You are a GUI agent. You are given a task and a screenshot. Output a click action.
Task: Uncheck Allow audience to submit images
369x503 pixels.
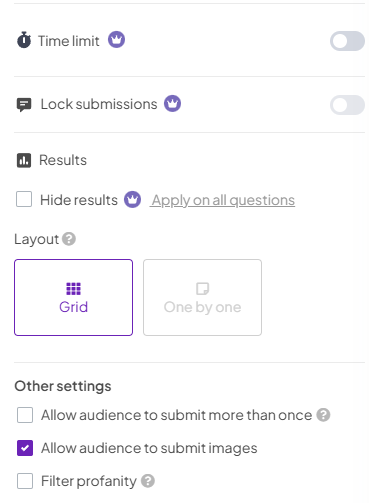pyautogui.click(x=25, y=448)
